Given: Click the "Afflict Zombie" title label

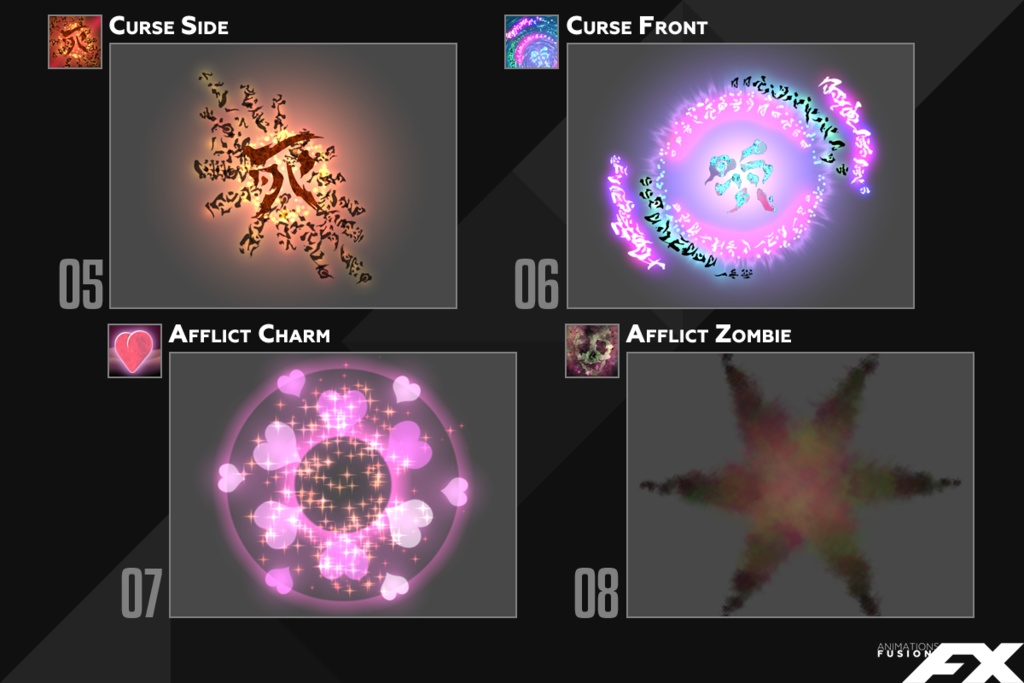Looking at the screenshot, I should coord(709,334).
